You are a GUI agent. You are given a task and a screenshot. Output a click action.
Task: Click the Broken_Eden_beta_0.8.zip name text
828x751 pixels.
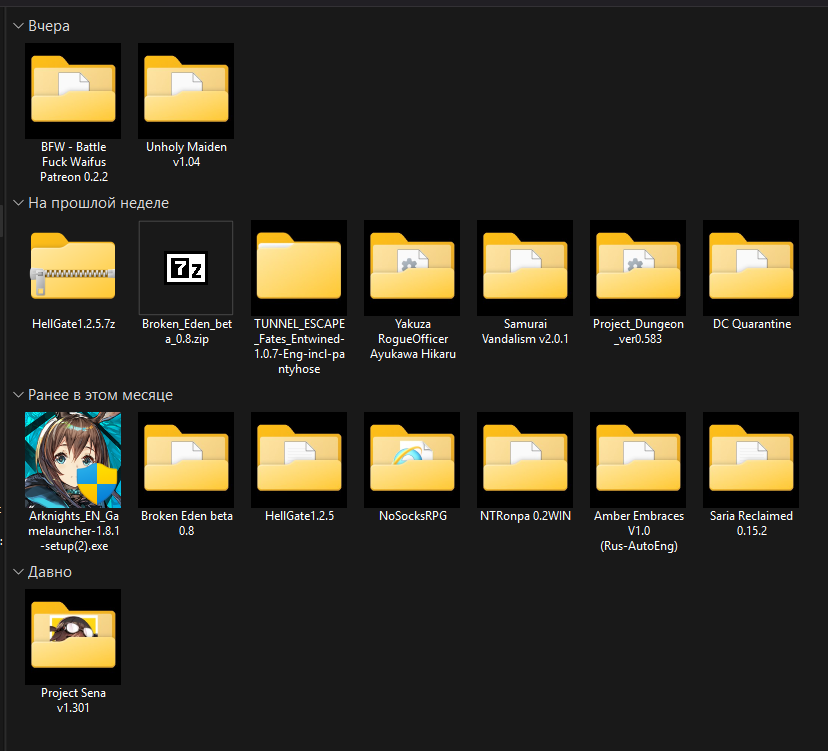coord(186,331)
